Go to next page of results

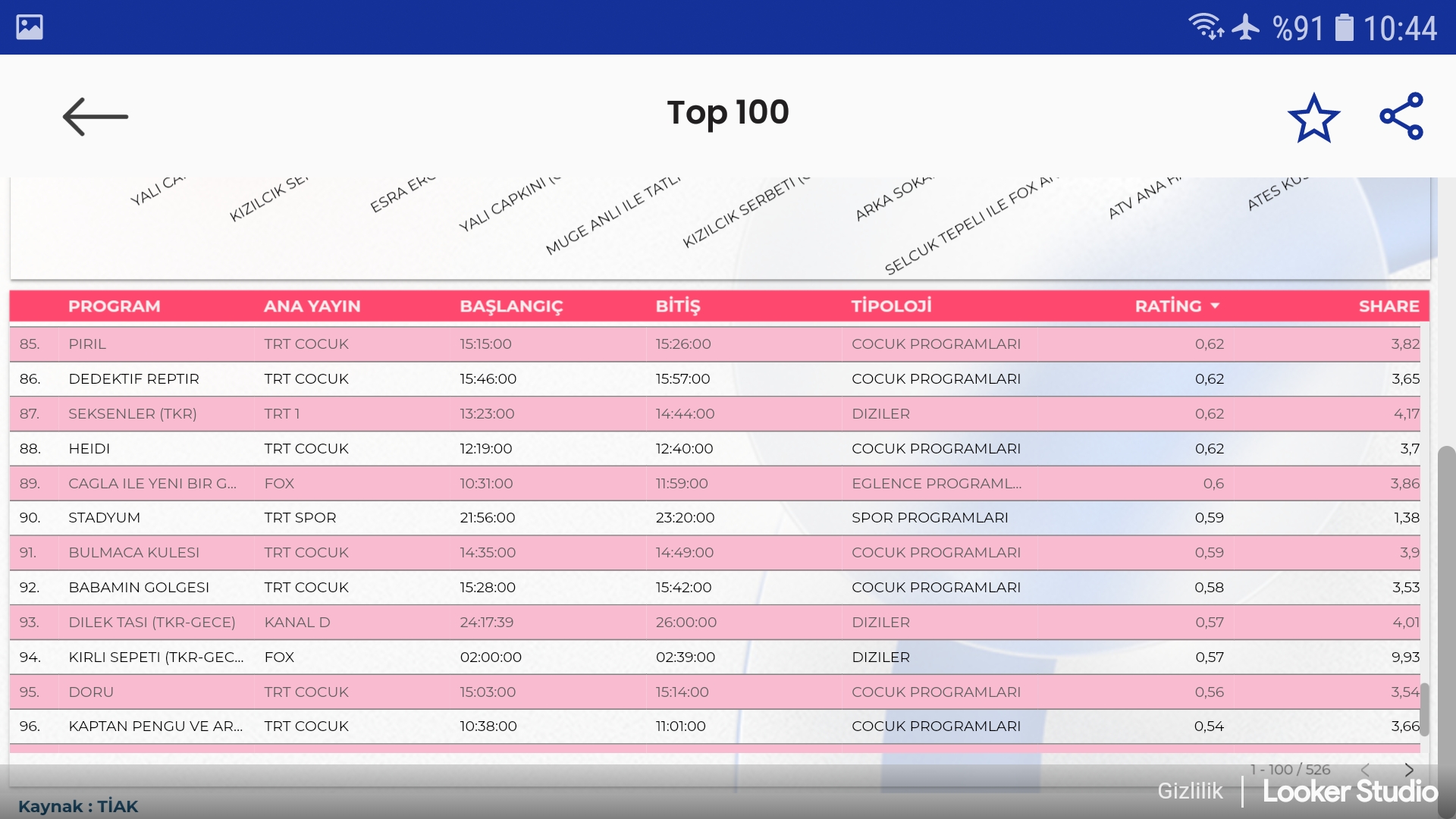1409,770
